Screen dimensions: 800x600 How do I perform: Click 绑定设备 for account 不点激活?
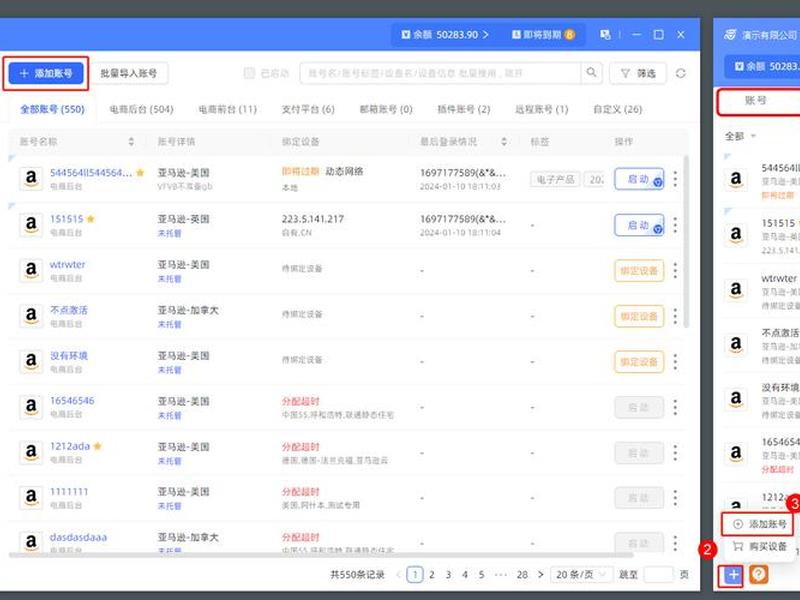[x=639, y=316]
